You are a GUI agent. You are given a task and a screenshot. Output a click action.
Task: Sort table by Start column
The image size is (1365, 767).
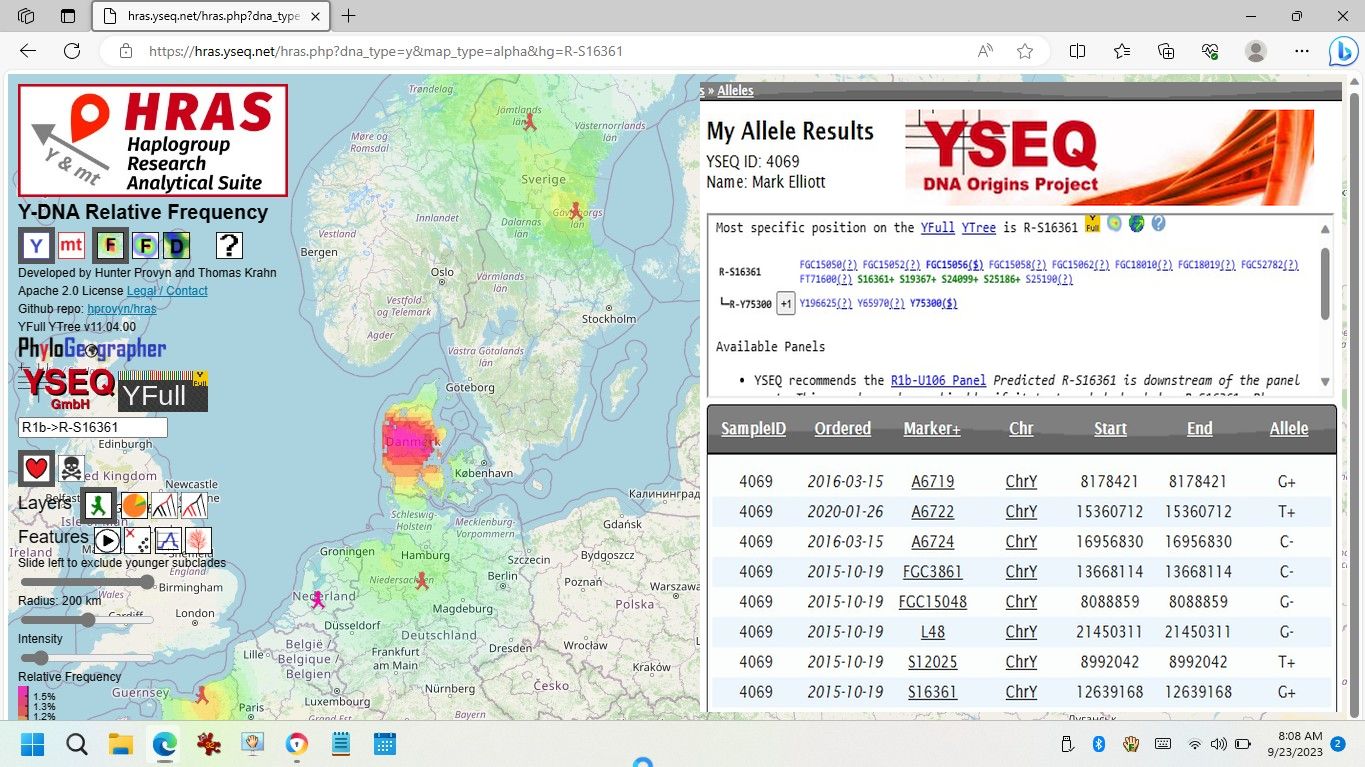(x=1110, y=428)
